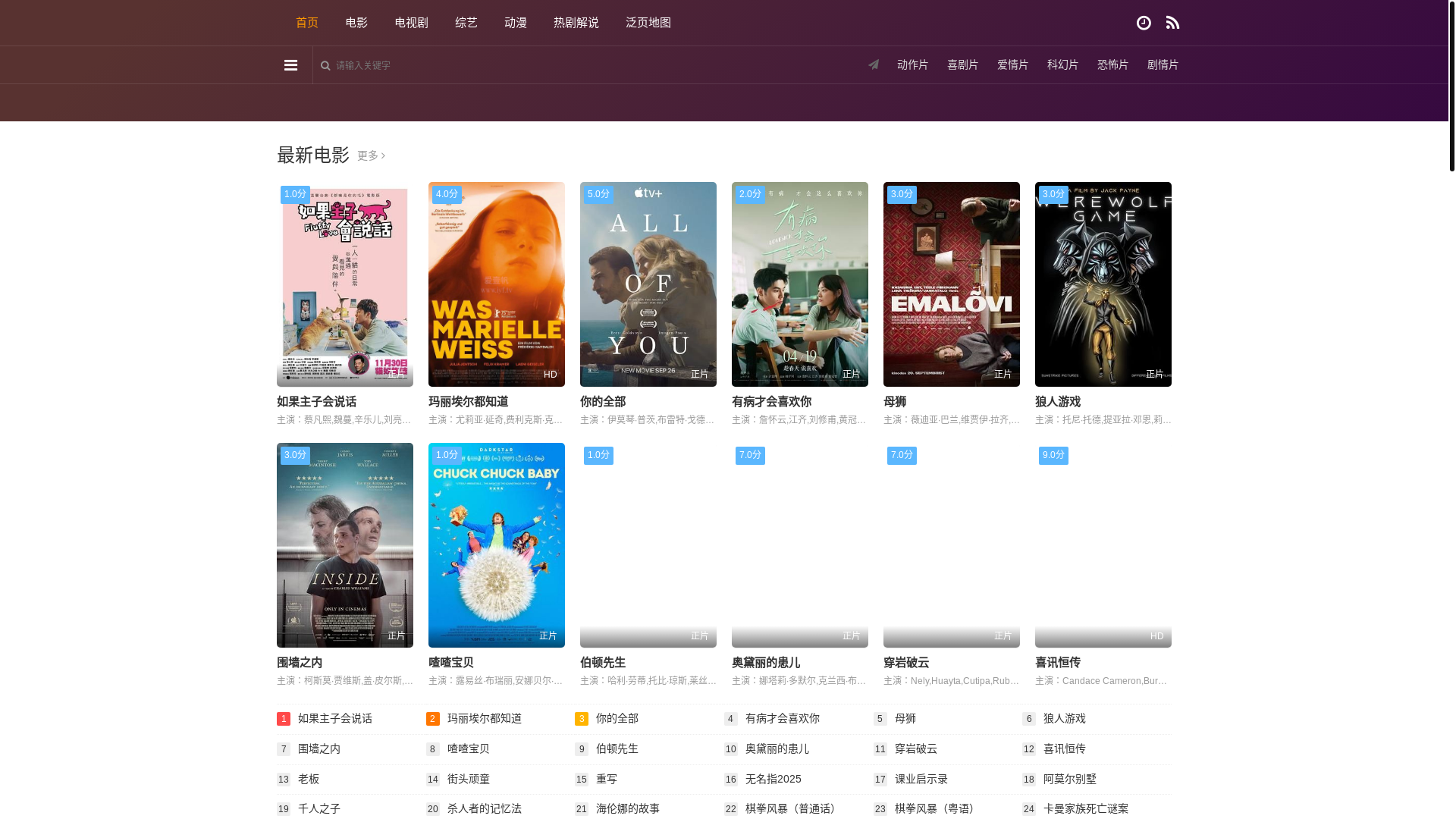Open the RSS feed icon
Screen dimensions: 1456x819
coord(1172,23)
